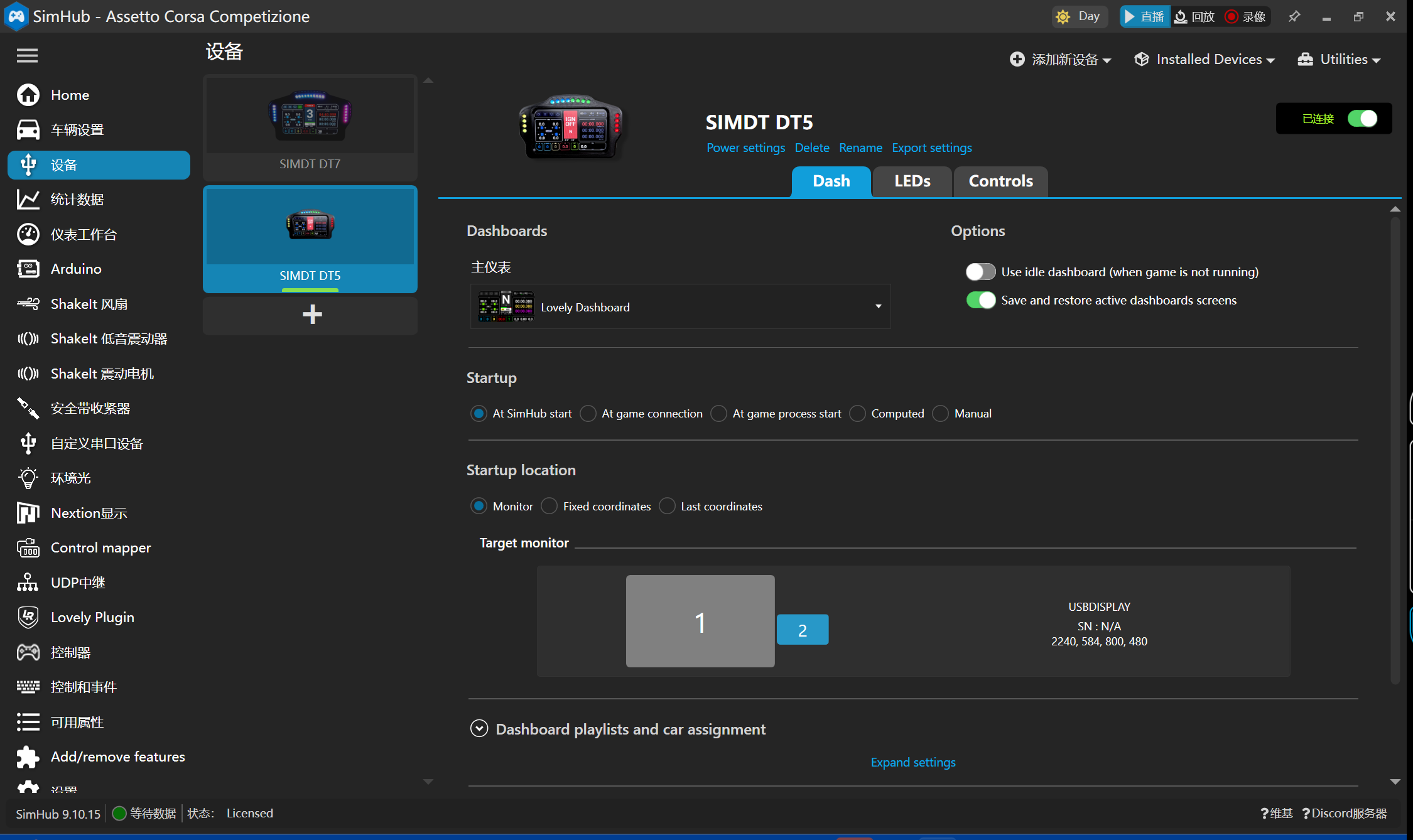Click the 录像 record icon

point(1232,16)
